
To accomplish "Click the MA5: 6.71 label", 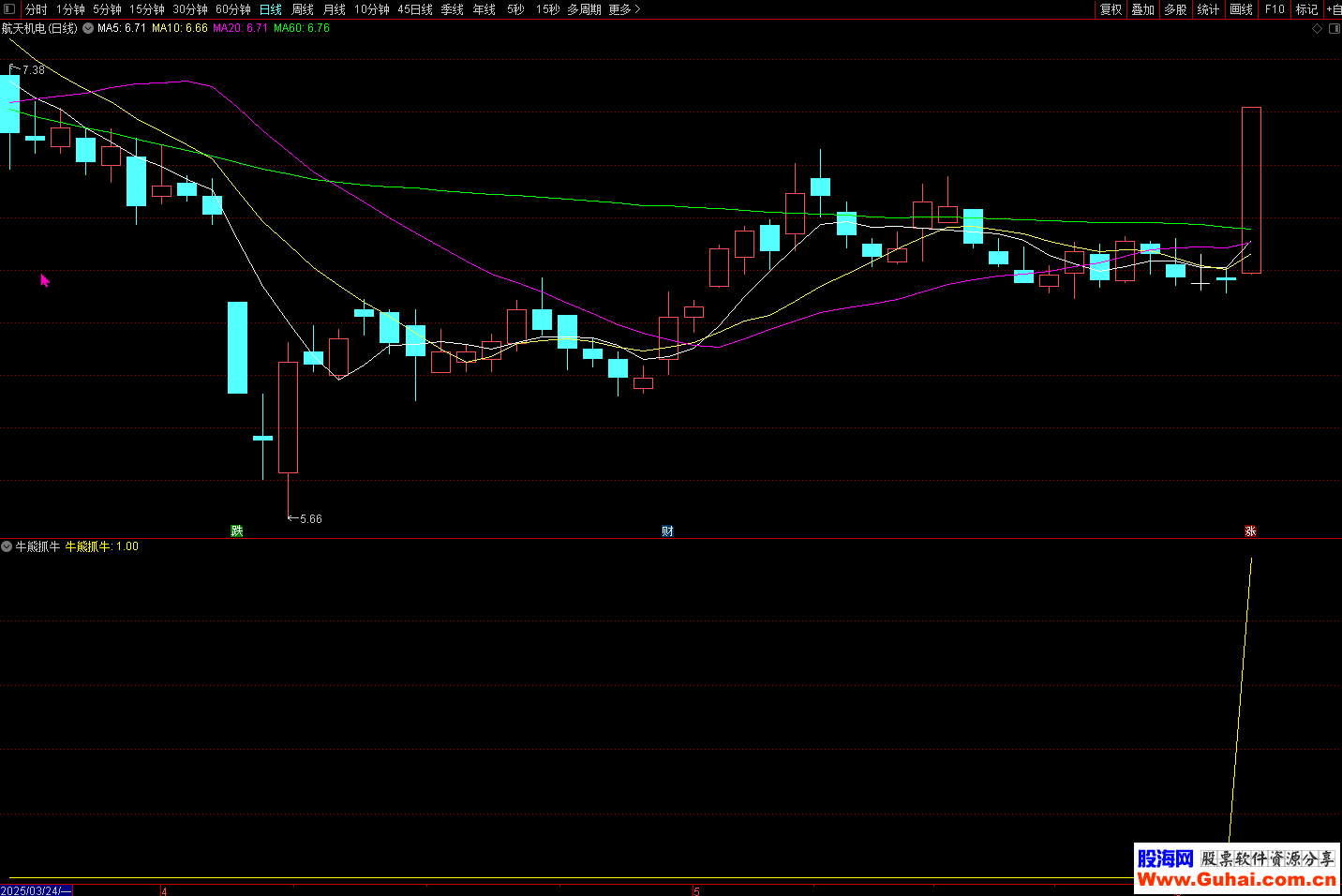I will click(x=122, y=28).
